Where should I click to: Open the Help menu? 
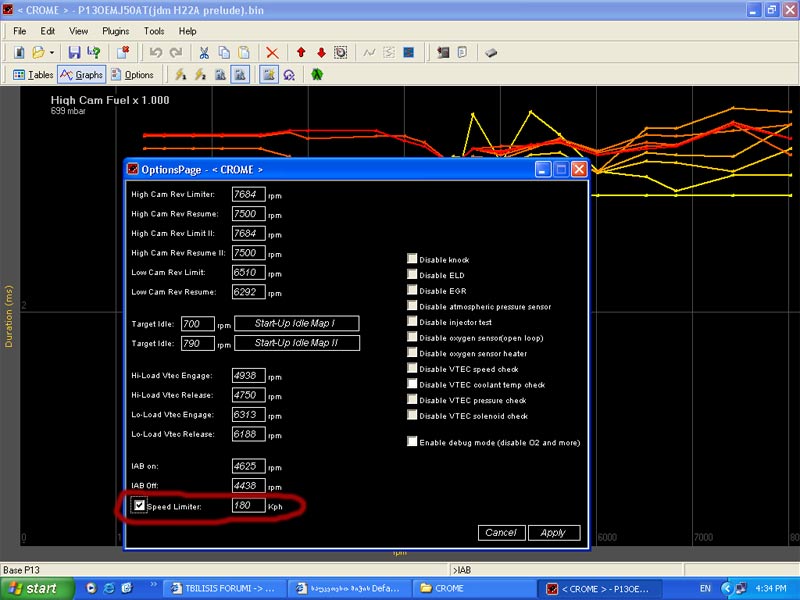click(x=187, y=31)
